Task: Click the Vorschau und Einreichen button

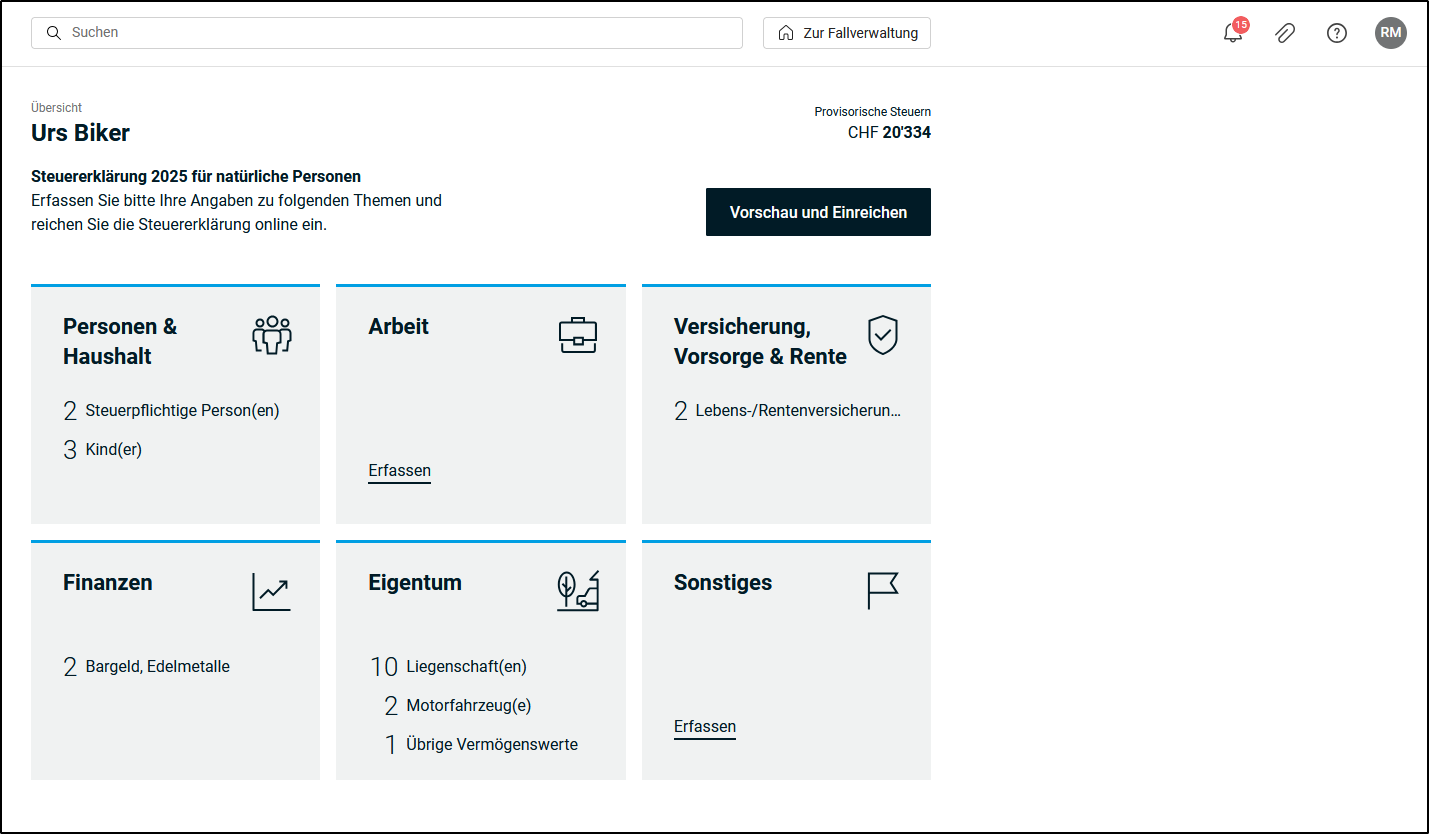Action: click(818, 212)
